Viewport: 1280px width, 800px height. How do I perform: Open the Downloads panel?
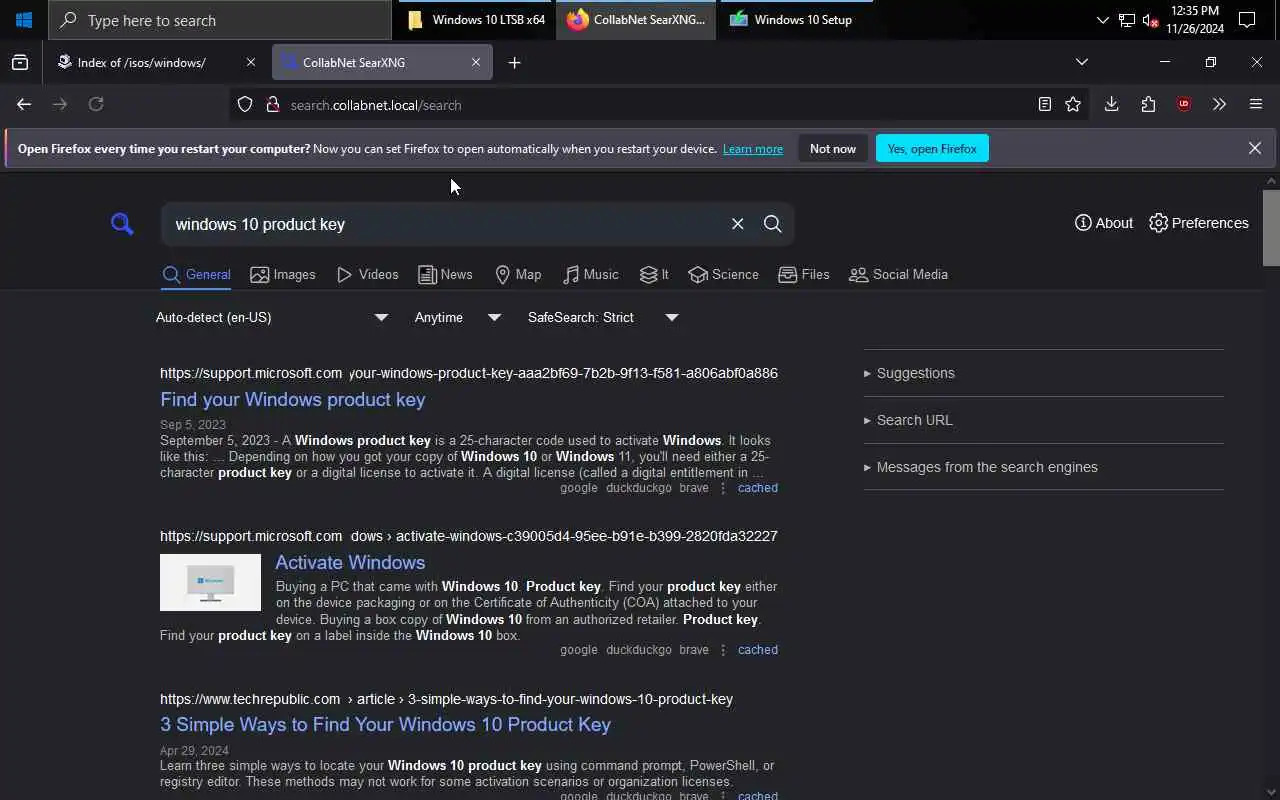coord(1111,104)
